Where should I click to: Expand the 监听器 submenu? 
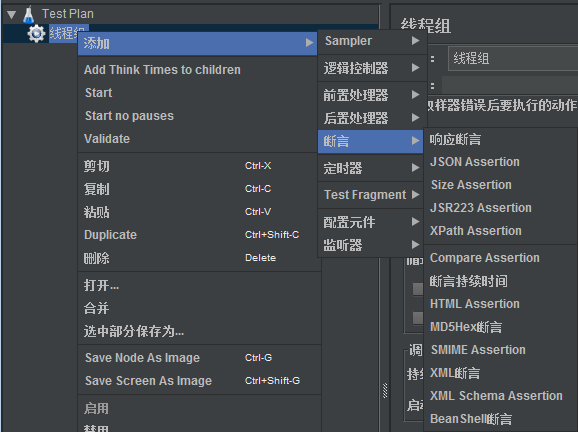[370, 245]
